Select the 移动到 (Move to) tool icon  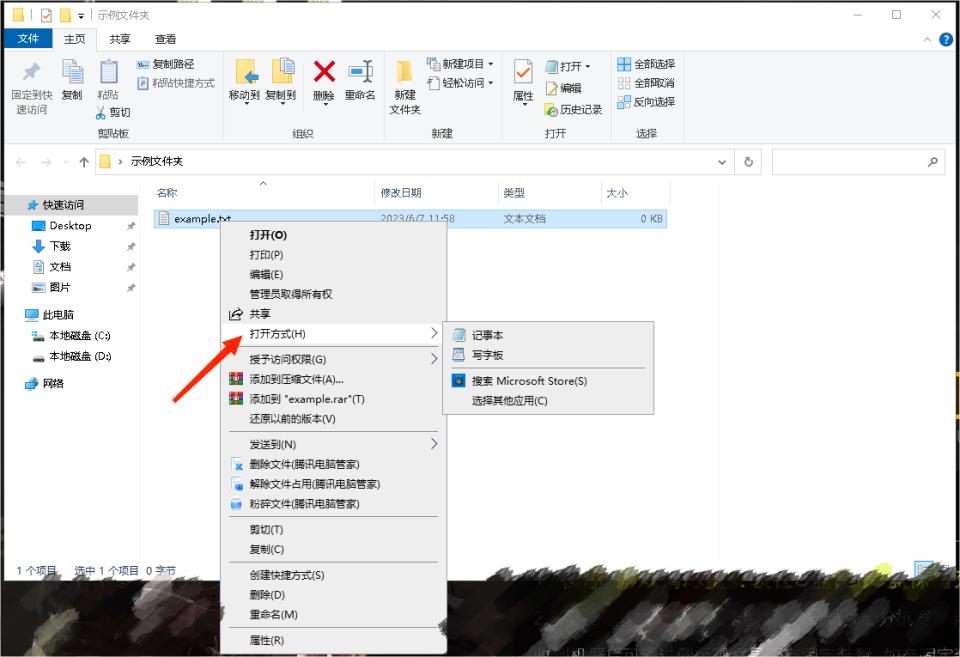[247, 77]
